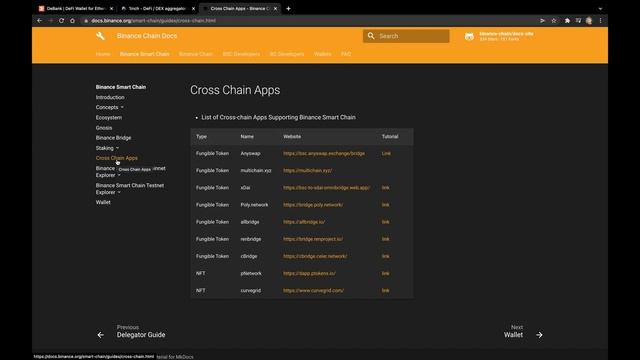Image resolution: width=640 pixels, height=360 pixels.
Task: Expand the Concepts sidebar section
Action: point(109,107)
